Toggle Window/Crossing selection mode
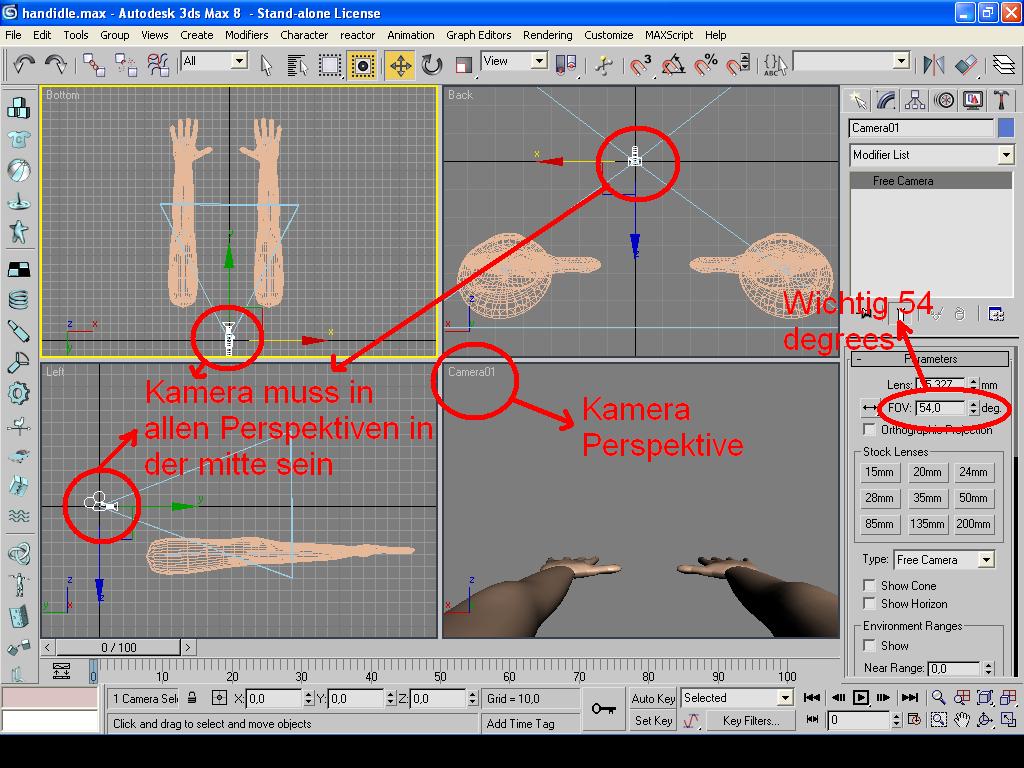The height and width of the screenshot is (768, 1024). click(362, 65)
